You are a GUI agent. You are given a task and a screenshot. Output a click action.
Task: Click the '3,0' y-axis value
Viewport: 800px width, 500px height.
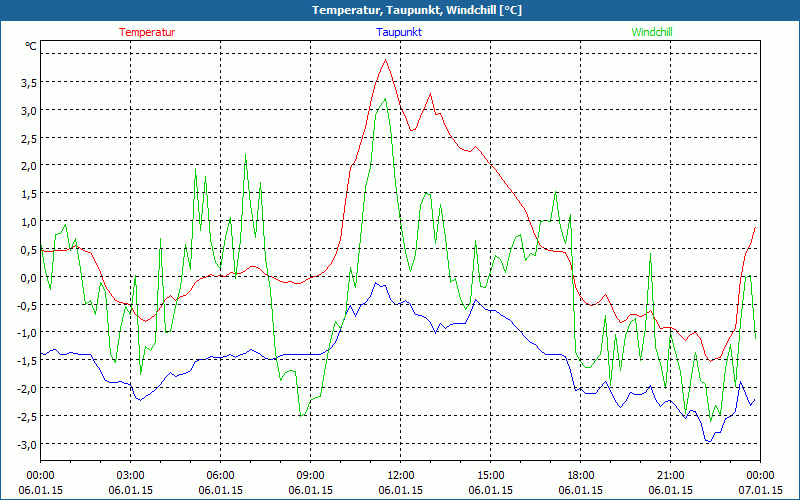pos(28,111)
